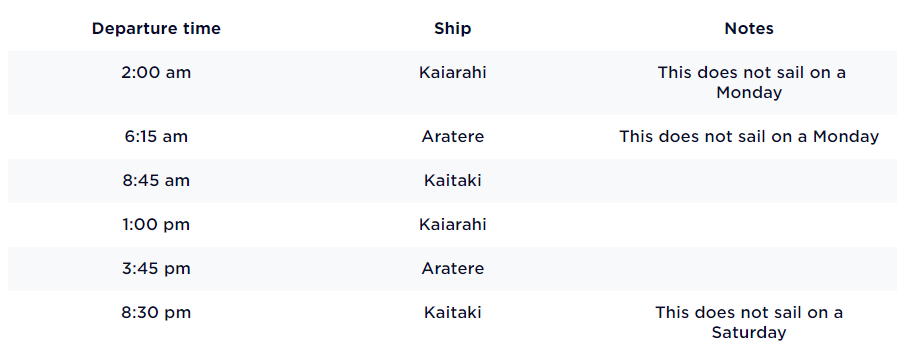Select the 3:45 pm departure time
The width and height of the screenshot is (904, 360).
pos(156,268)
